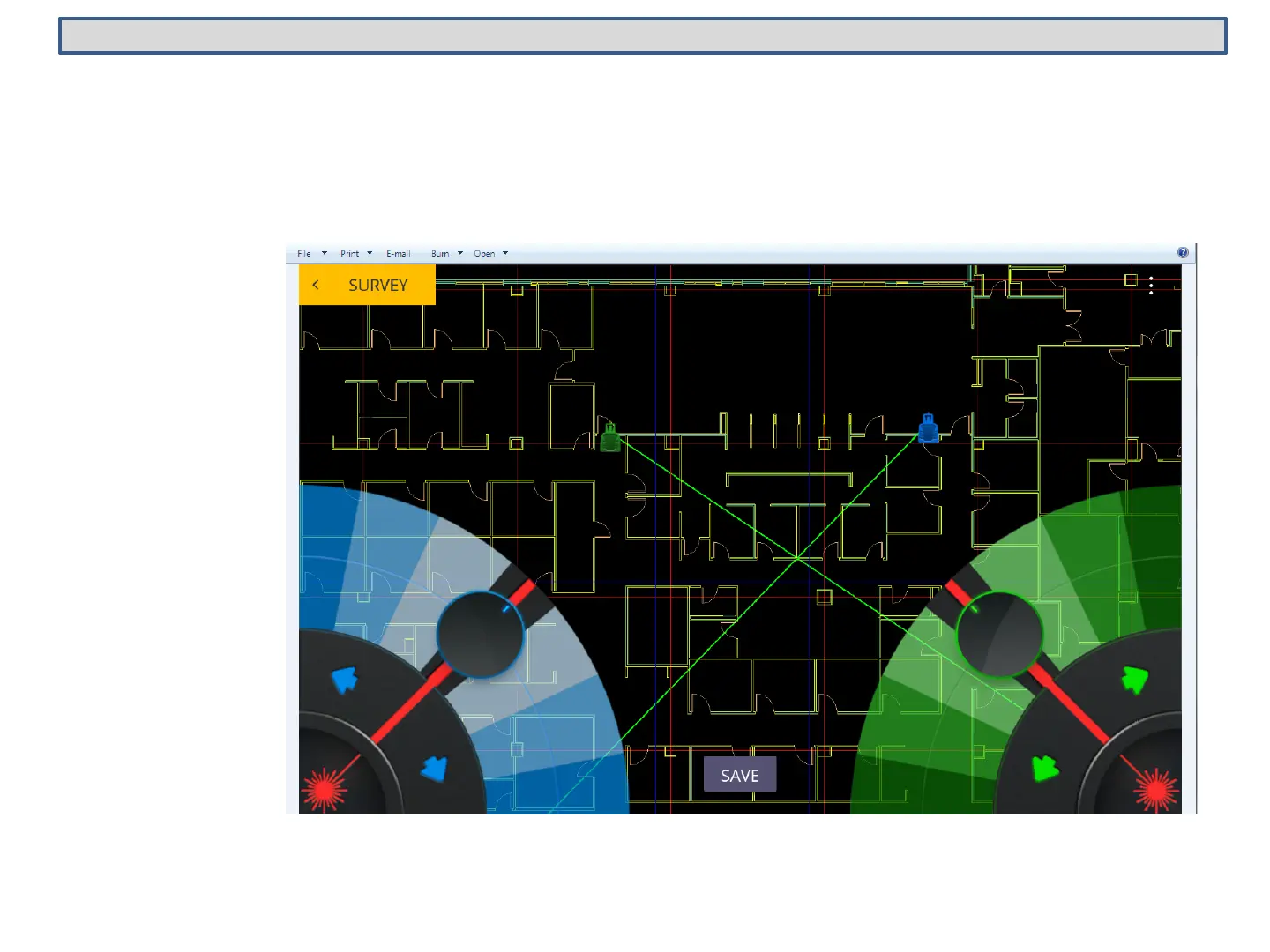The height and width of the screenshot is (952, 1270).
Task: Toggle the right red laser burst icon
Action: pyautogui.click(x=1156, y=789)
